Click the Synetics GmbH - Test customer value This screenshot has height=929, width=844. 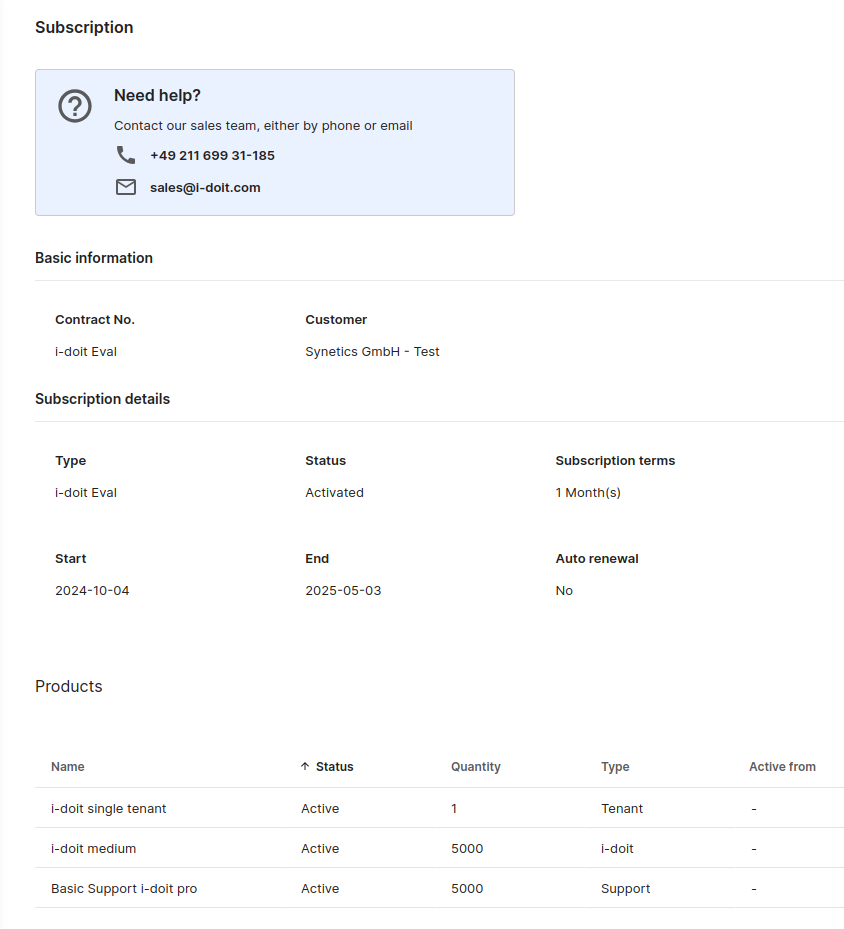click(x=372, y=352)
